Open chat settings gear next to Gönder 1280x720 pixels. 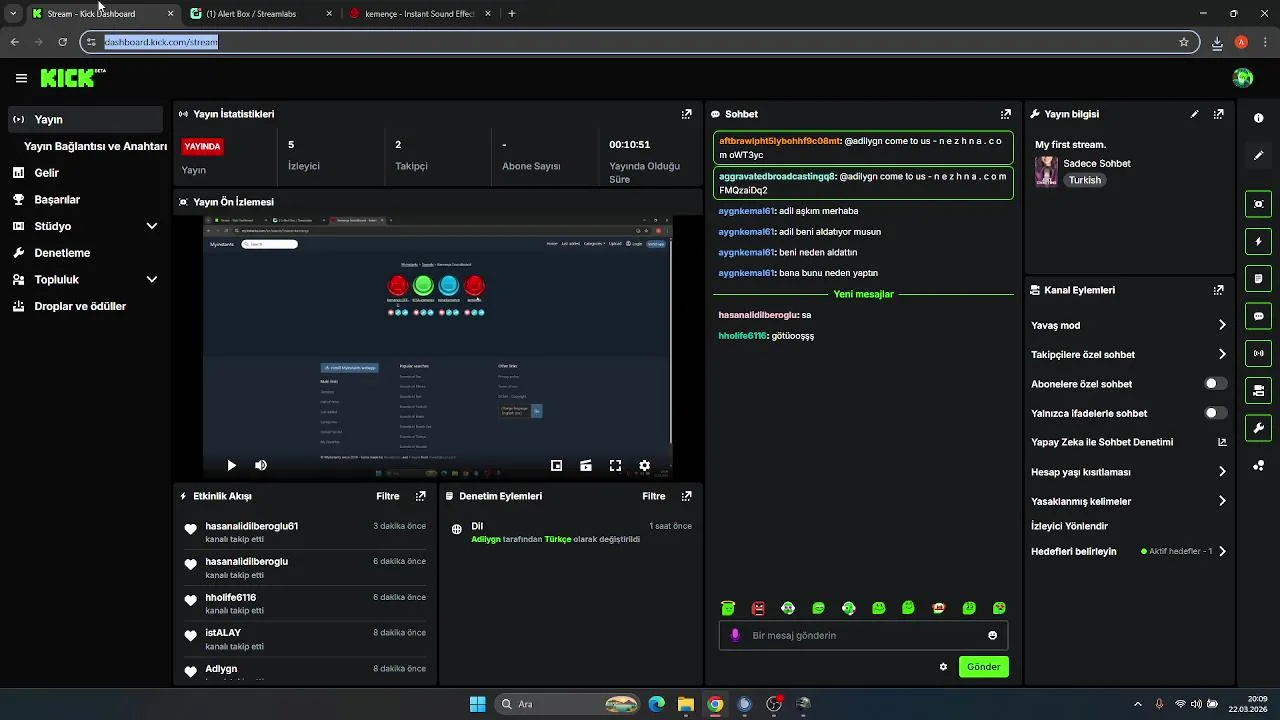[x=943, y=667]
